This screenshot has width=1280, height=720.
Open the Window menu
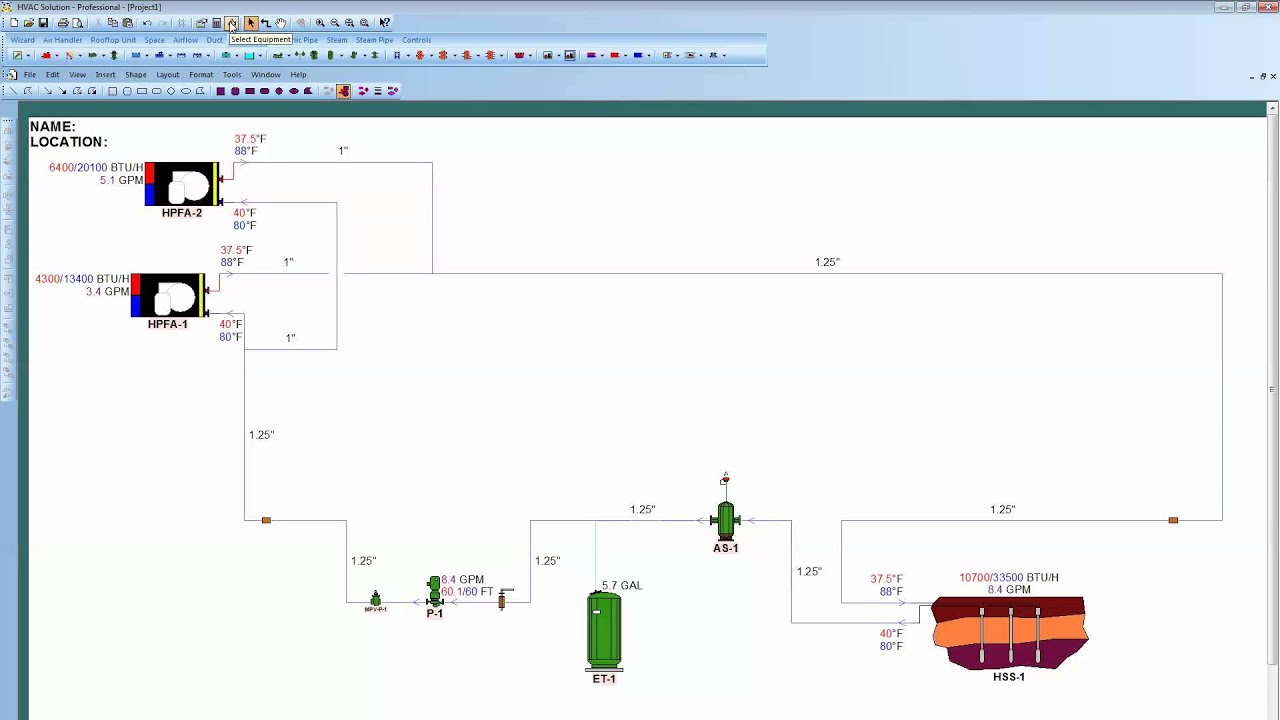tap(265, 75)
